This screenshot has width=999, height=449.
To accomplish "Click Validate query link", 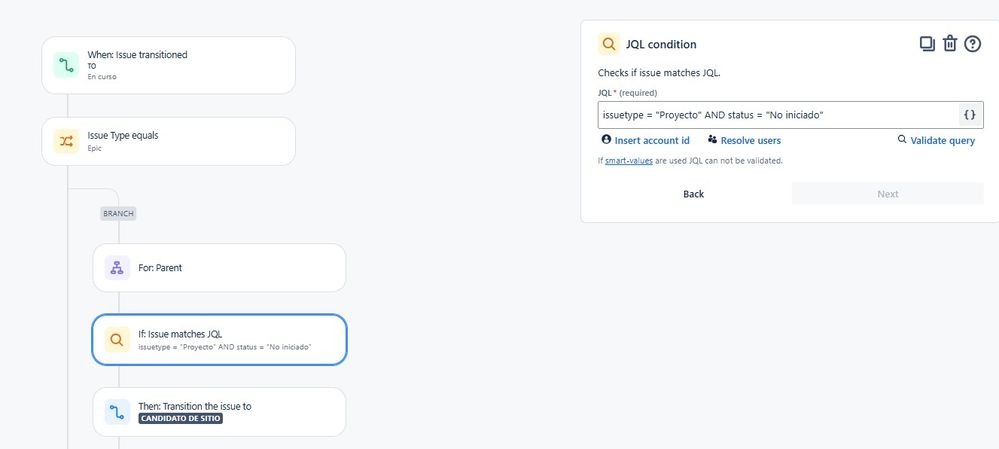I will (936, 140).
